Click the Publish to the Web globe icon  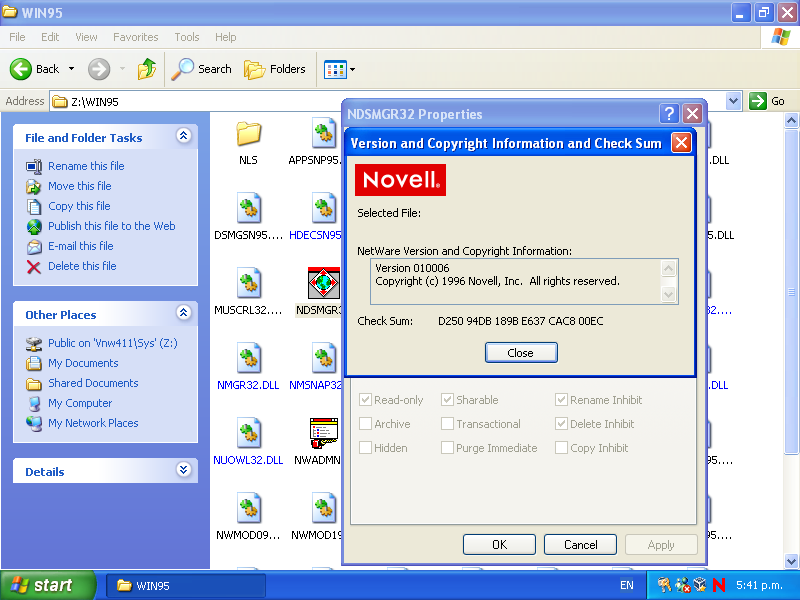pos(34,226)
